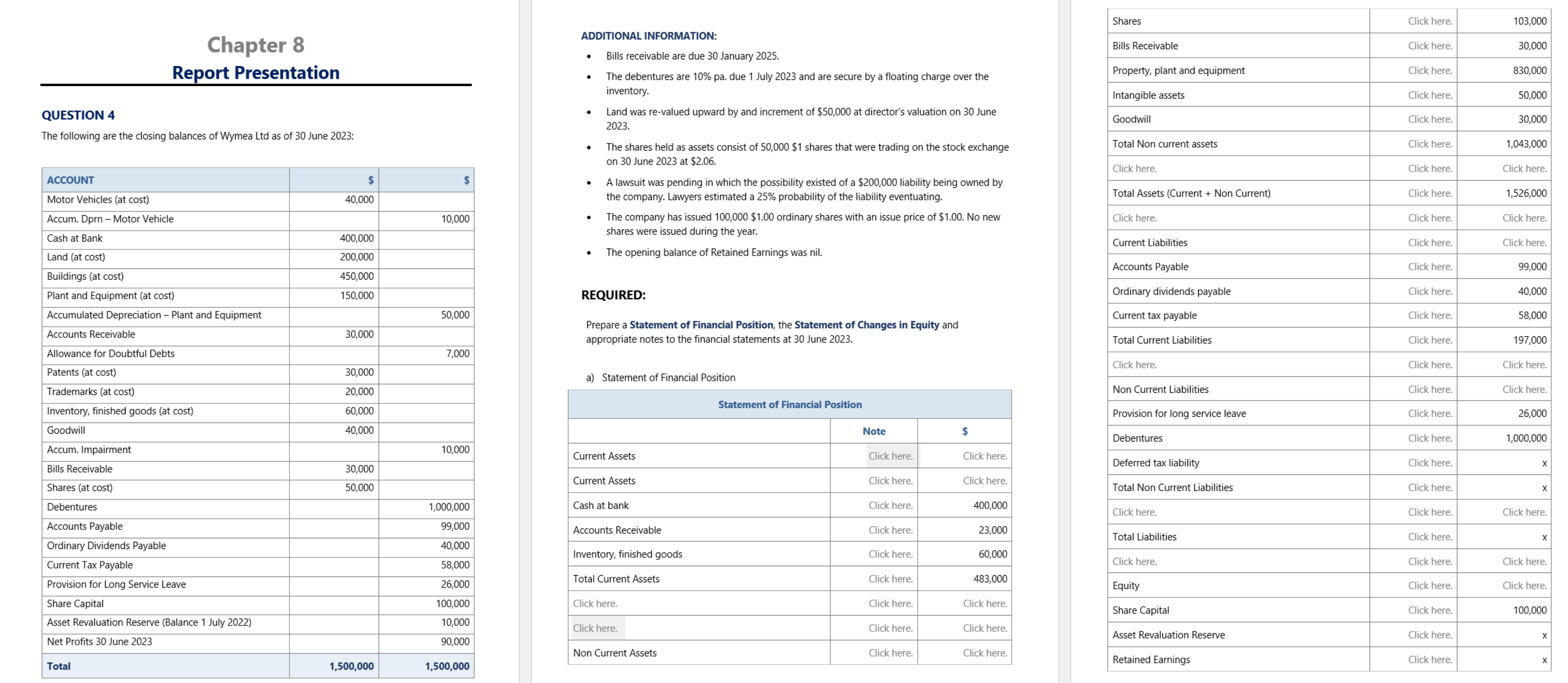Screen dimensions: 1568x683
Task: Click Note placeholder in Debentures 1,000,000 row
Action: [1429, 438]
